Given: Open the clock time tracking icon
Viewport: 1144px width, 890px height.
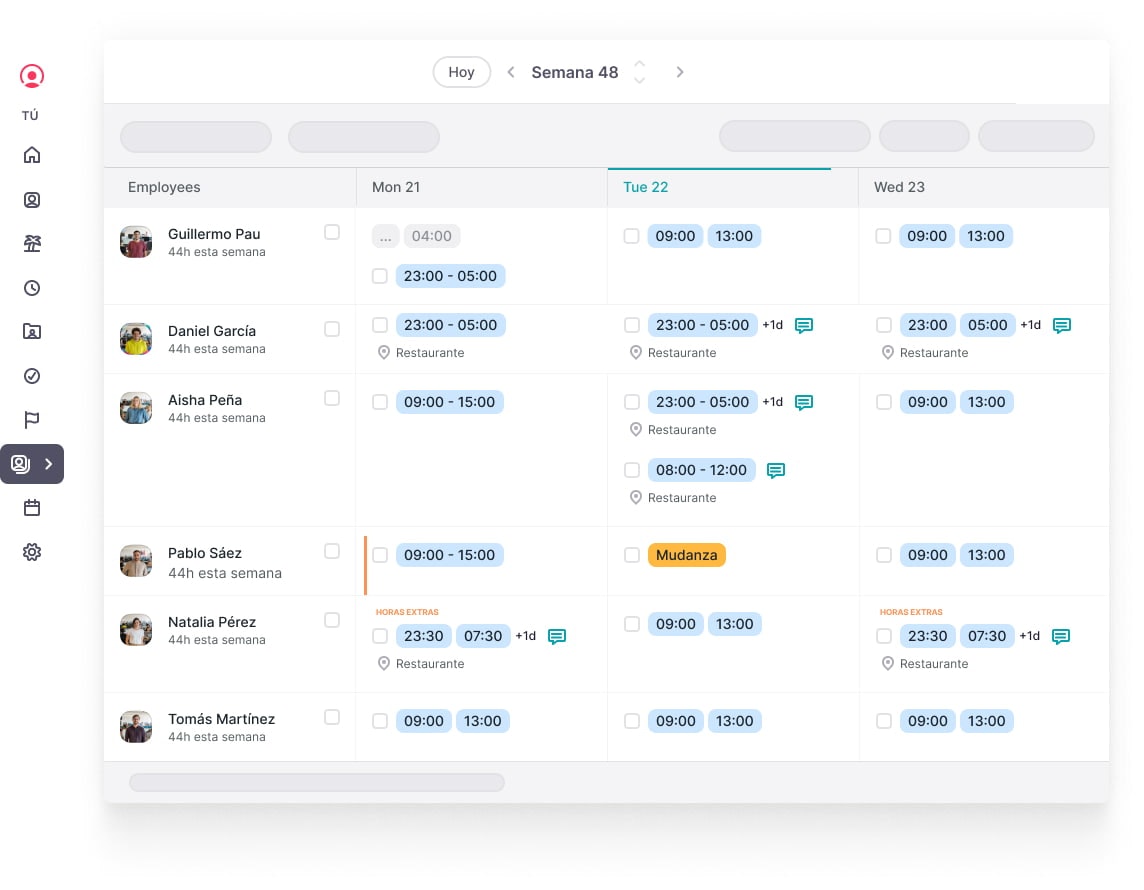Looking at the screenshot, I should [31, 288].
